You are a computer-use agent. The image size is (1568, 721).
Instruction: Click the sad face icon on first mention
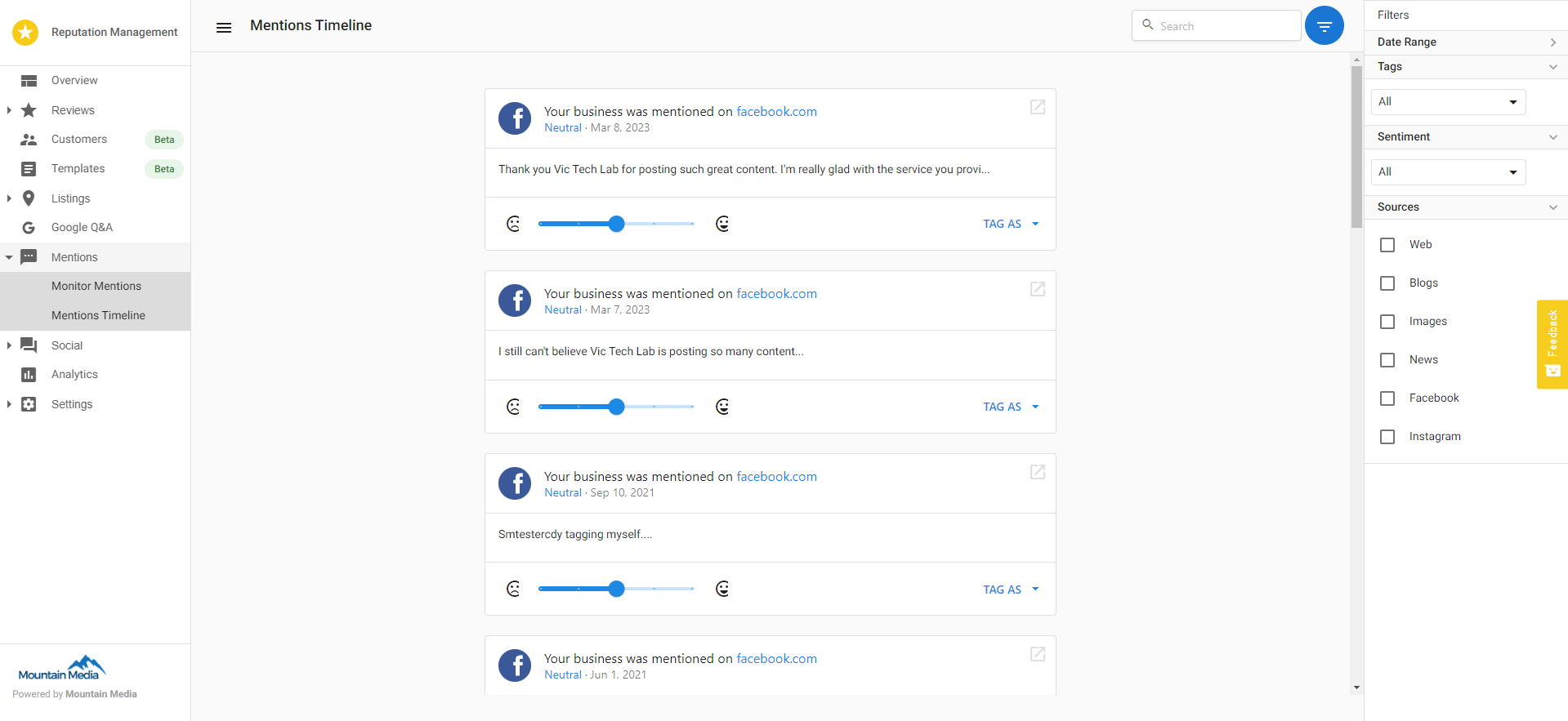pos(513,224)
